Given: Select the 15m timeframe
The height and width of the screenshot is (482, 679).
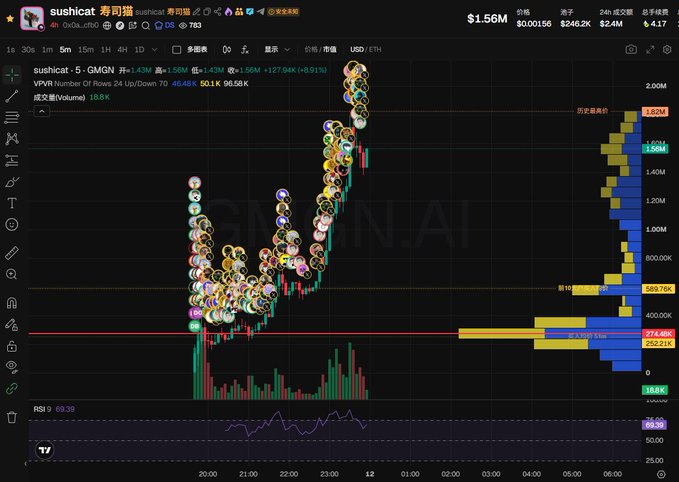Looking at the screenshot, I should point(86,50).
